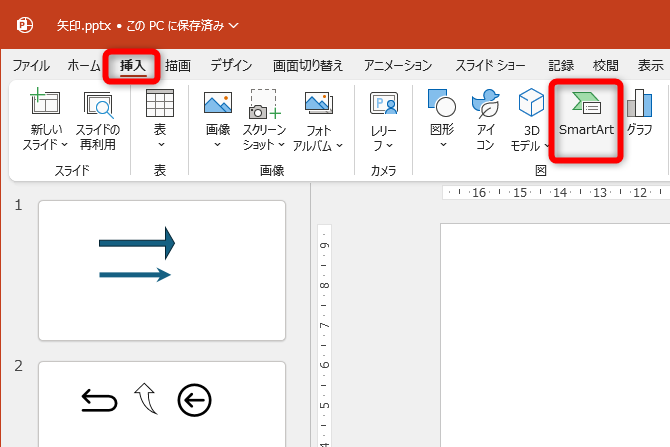Click the New Slide (新しいスライド) icon
670x447 pixels.
coord(45,101)
